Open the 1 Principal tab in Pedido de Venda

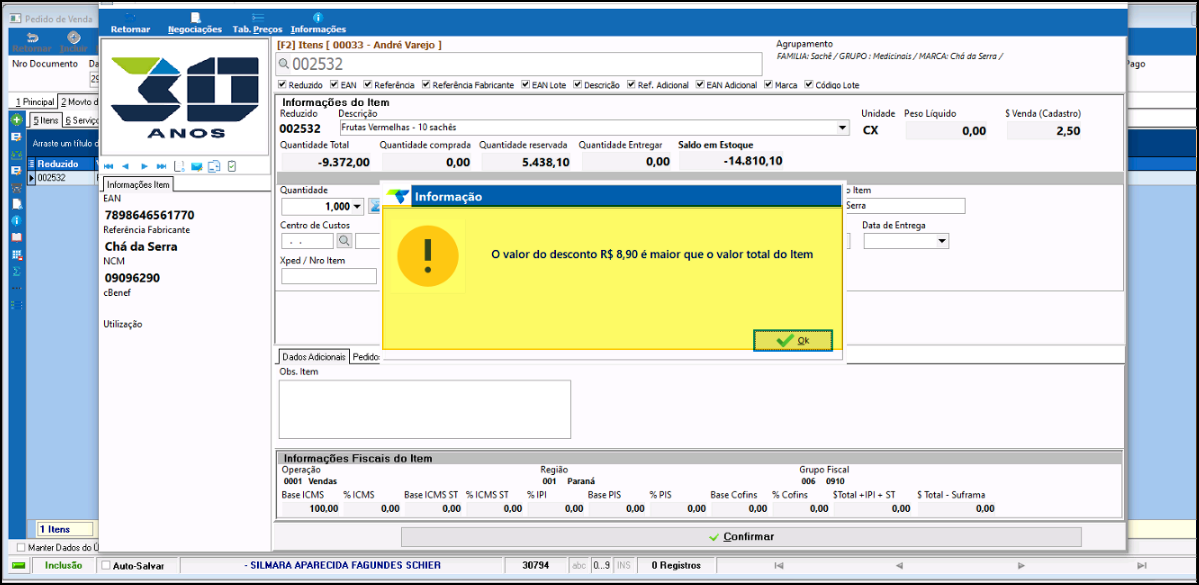click(36, 102)
